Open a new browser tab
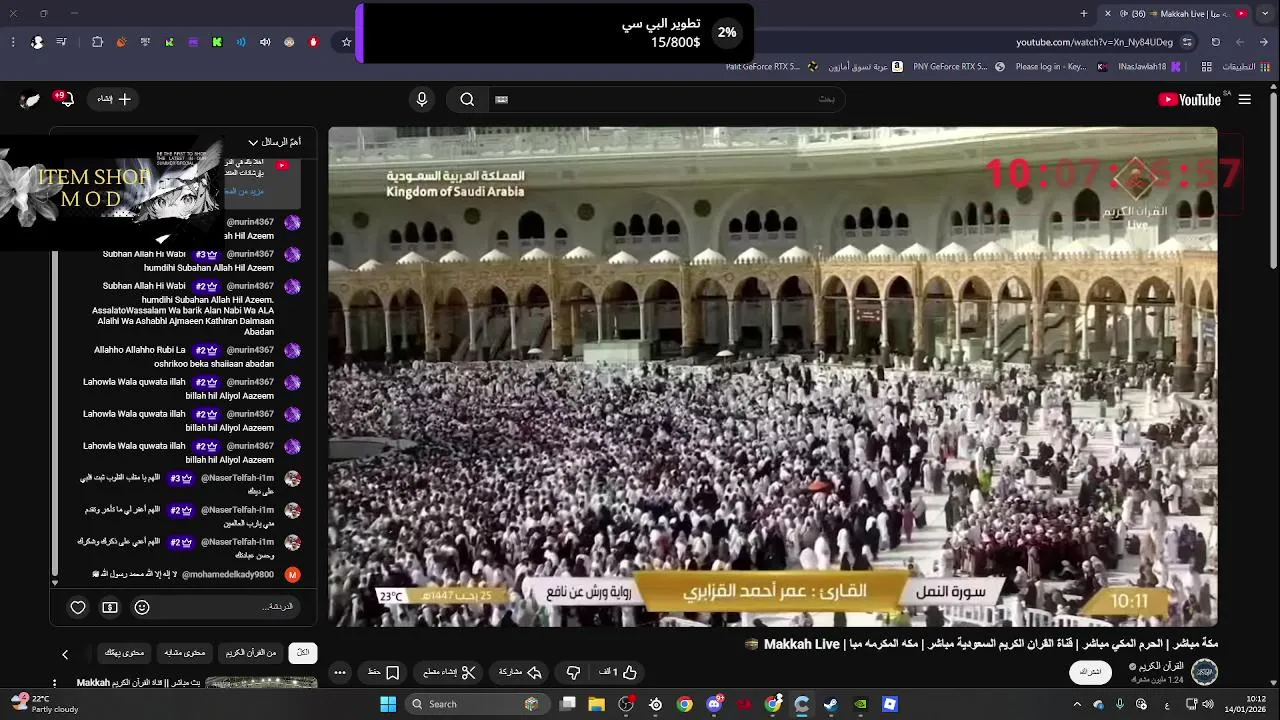This screenshot has height=720, width=1280. click(x=1084, y=14)
